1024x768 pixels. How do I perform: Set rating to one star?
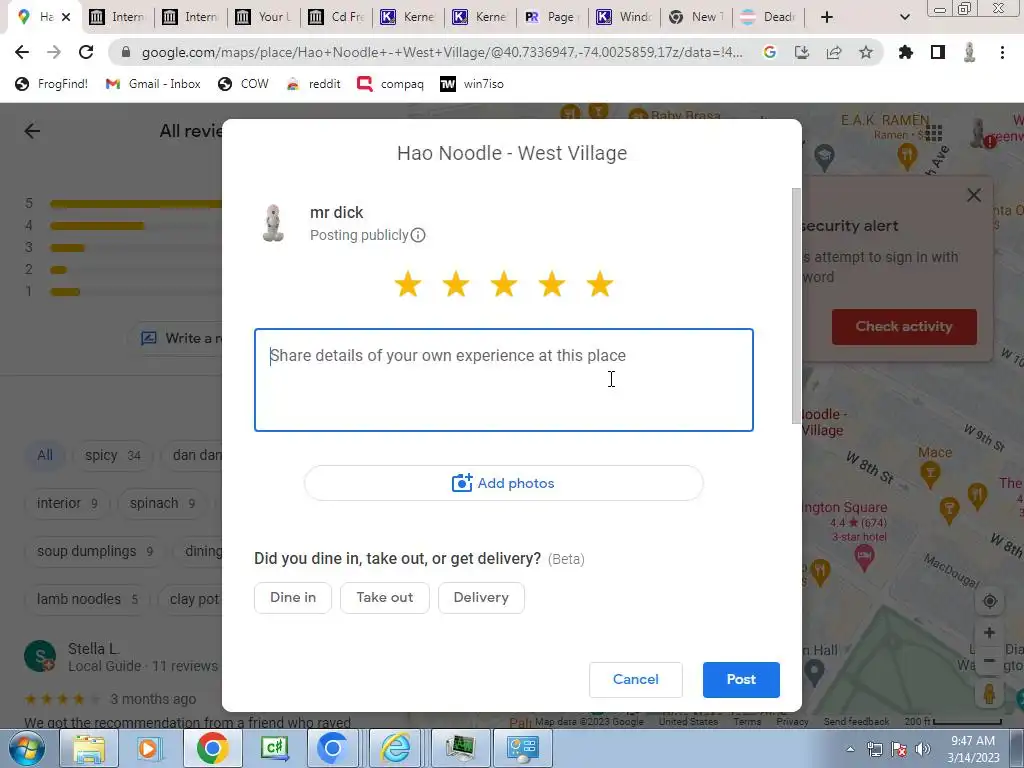point(408,284)
